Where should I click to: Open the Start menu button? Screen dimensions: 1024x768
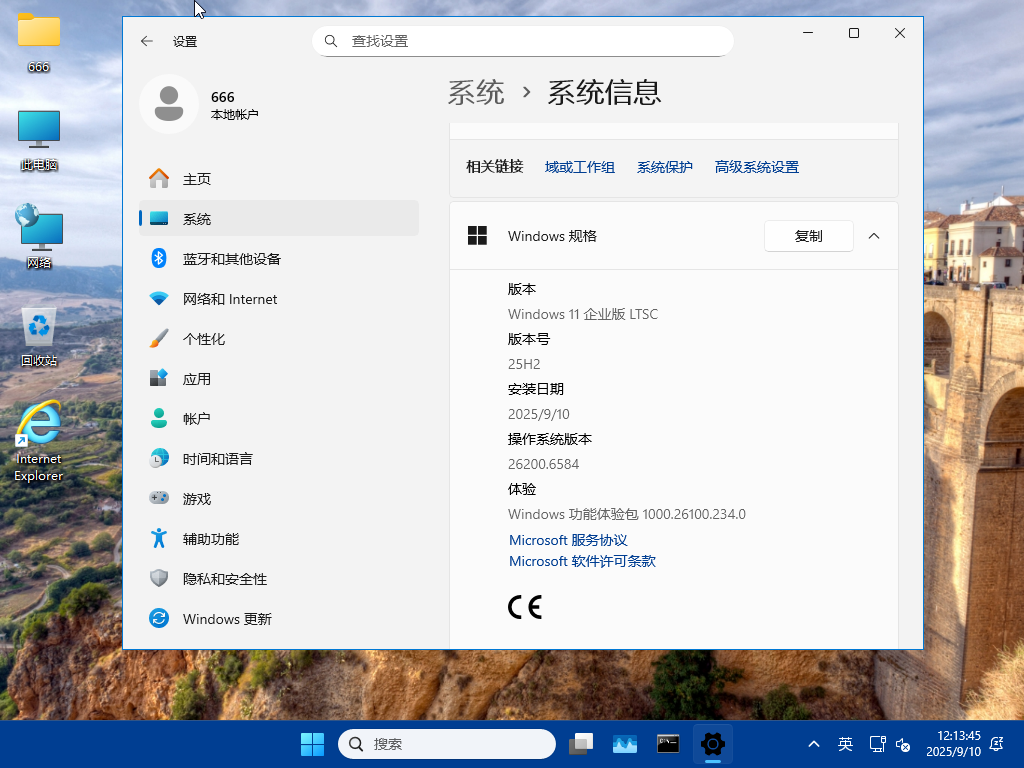pyautogui.click(x=312, y=744)
